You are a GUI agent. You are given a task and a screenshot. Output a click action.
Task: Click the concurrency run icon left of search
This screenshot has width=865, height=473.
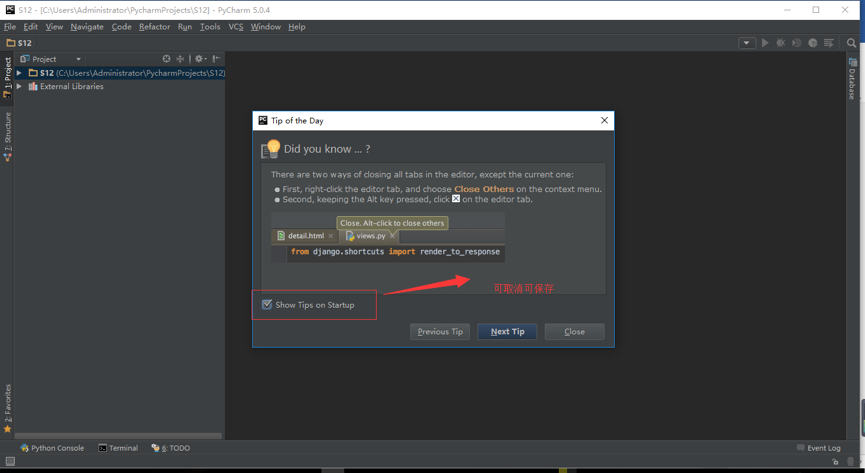(x=829, y=42)
